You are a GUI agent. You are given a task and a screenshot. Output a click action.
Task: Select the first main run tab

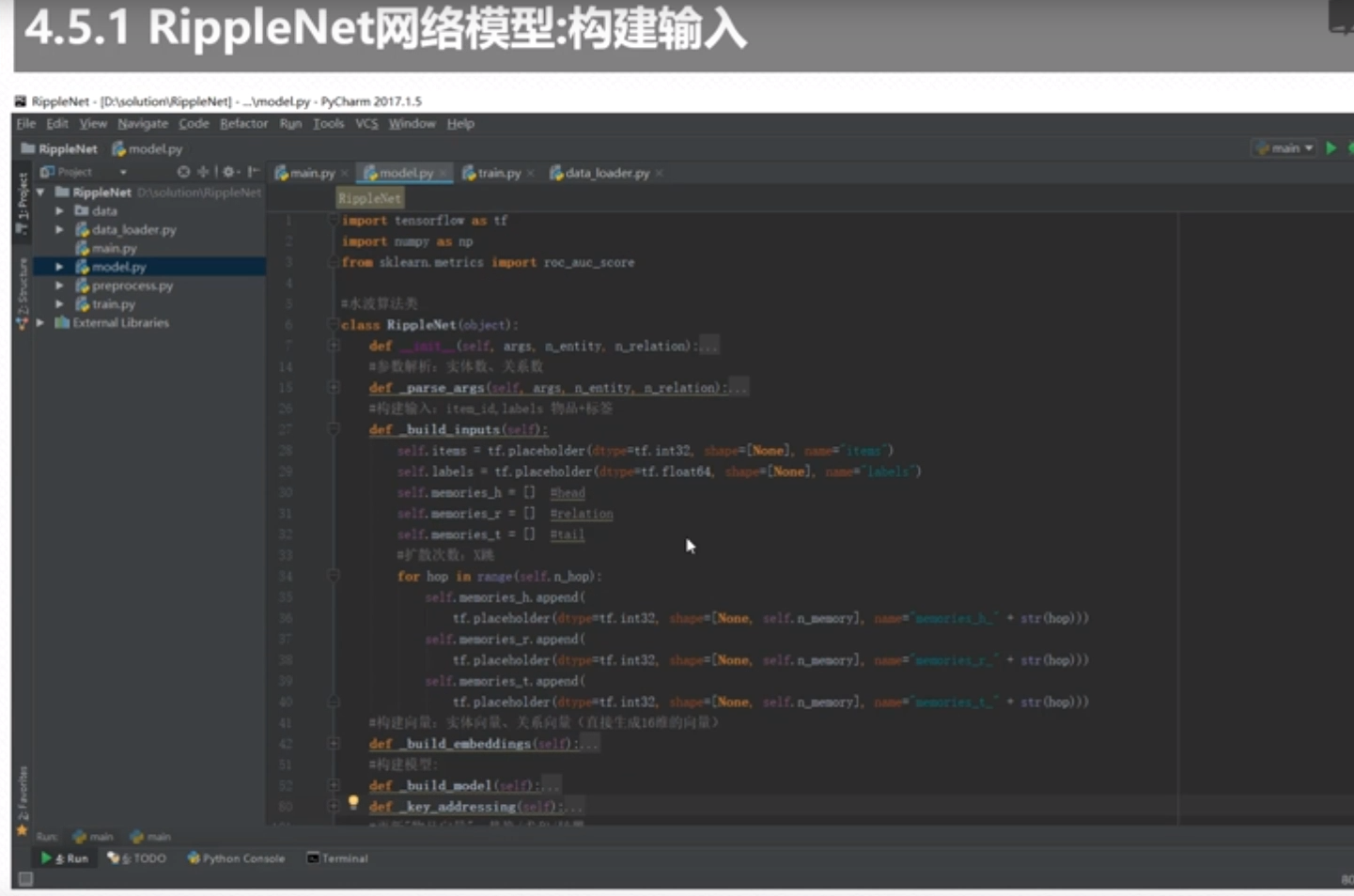coord(93,836)
